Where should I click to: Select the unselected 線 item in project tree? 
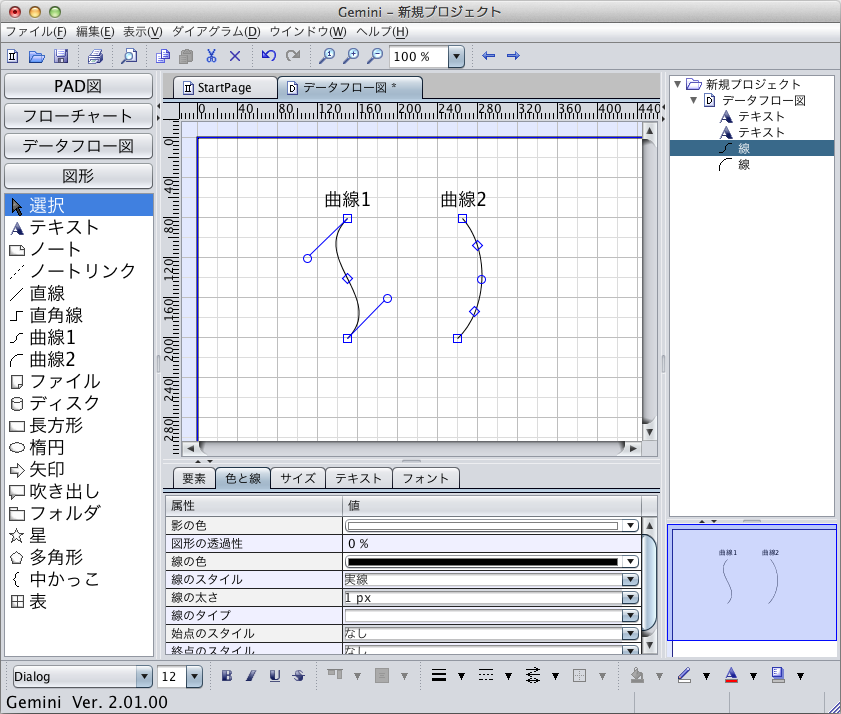(x=743, y=165)
